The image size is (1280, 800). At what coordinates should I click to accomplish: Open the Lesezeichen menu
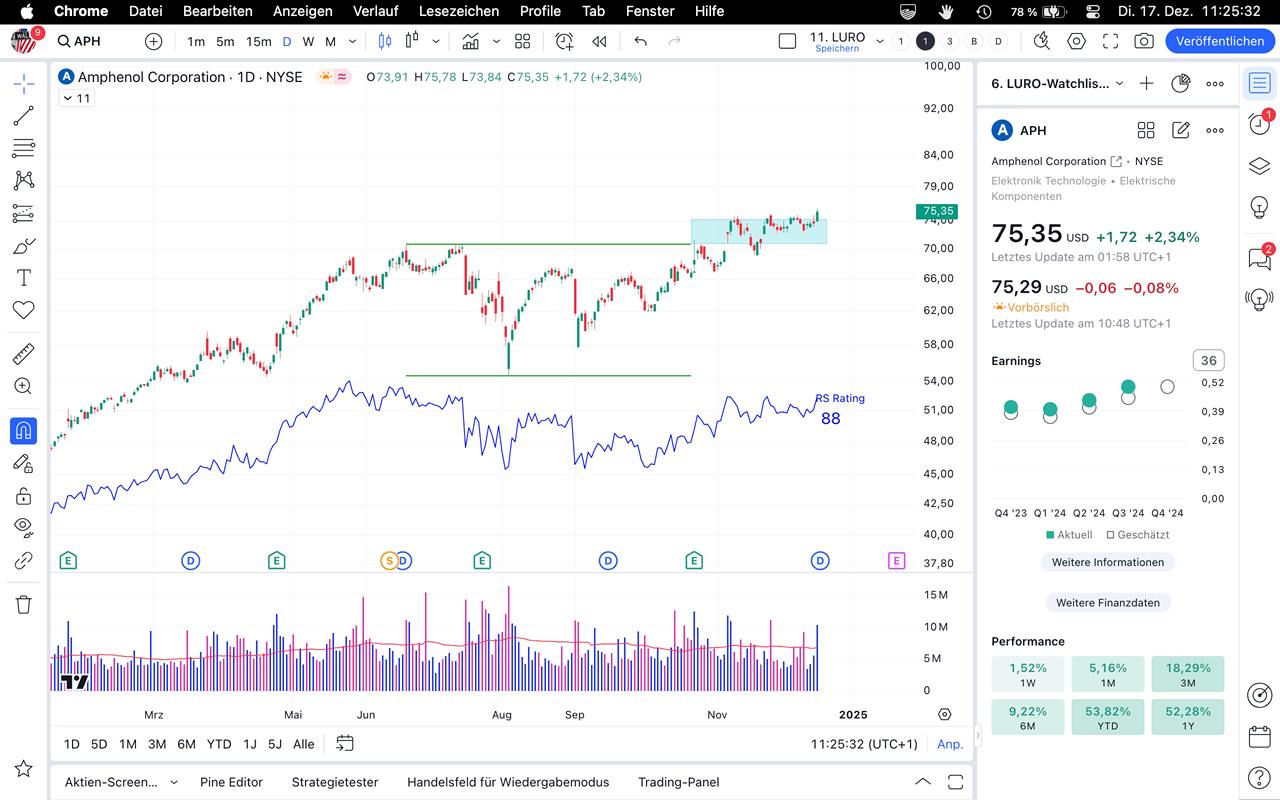coord(458,11)
